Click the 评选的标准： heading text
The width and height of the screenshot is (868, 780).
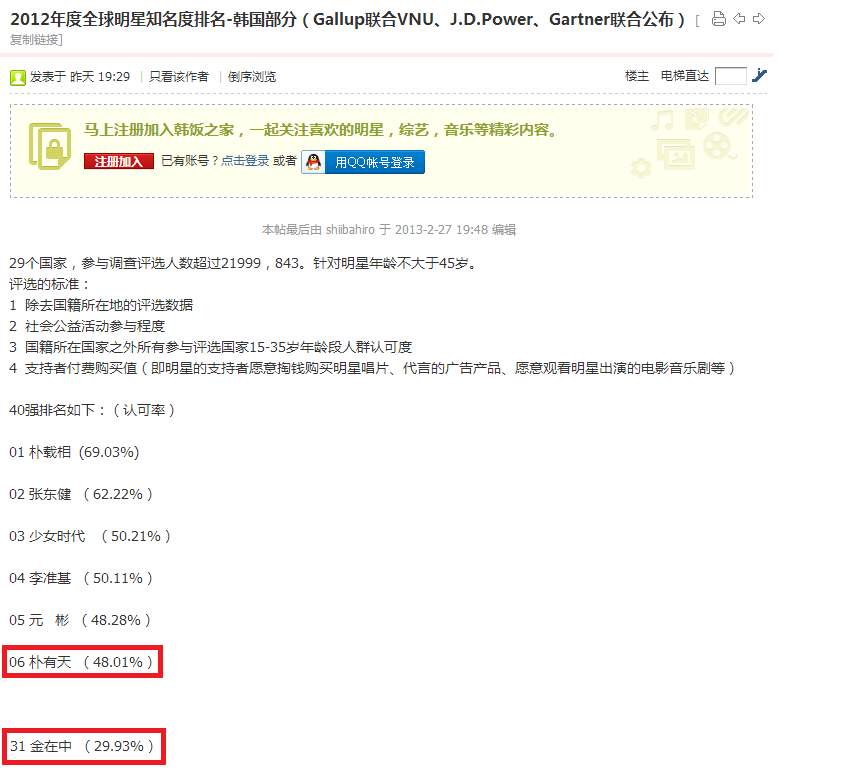pyautogui.click(x=49, y=284)
